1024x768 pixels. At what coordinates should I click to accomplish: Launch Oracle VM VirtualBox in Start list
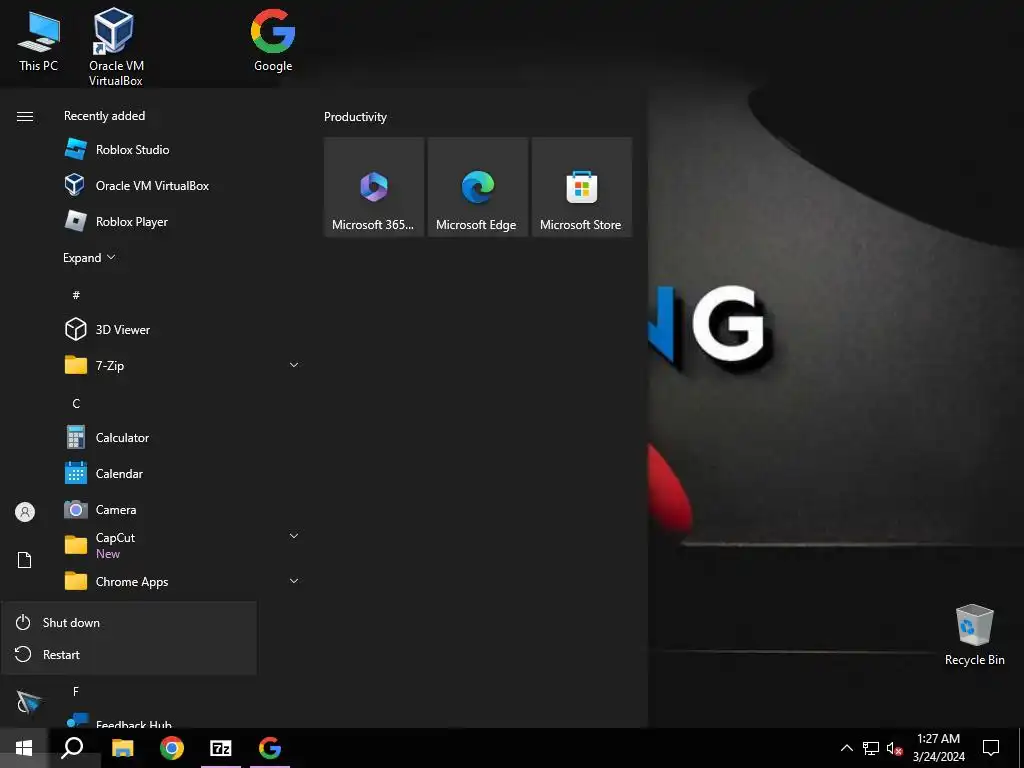(181, 185)
